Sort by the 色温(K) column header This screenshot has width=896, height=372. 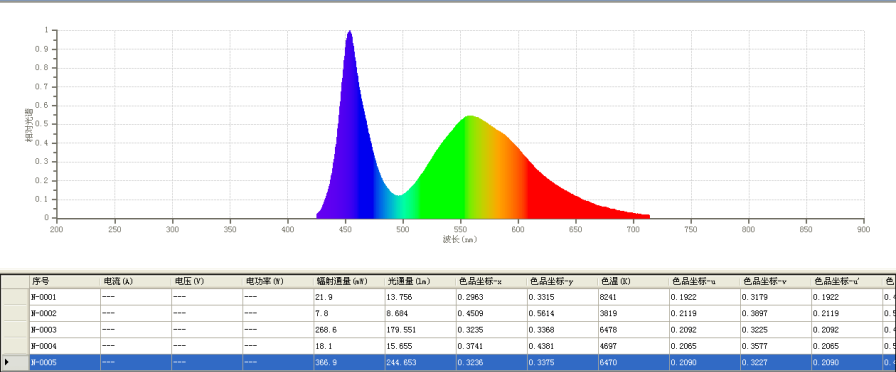coord(634,281)
